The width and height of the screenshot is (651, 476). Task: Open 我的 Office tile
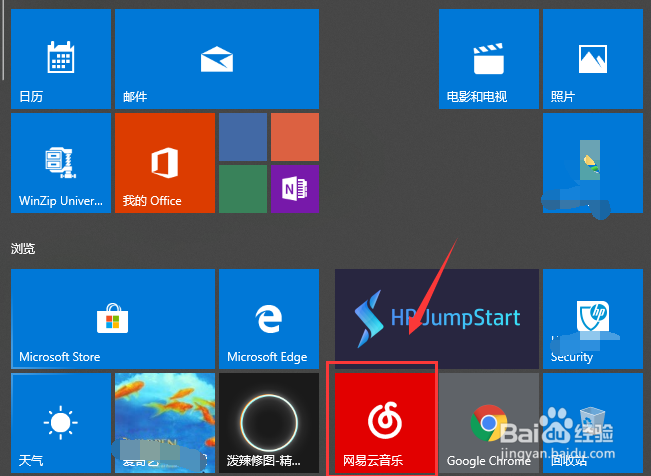click(165, 163)
